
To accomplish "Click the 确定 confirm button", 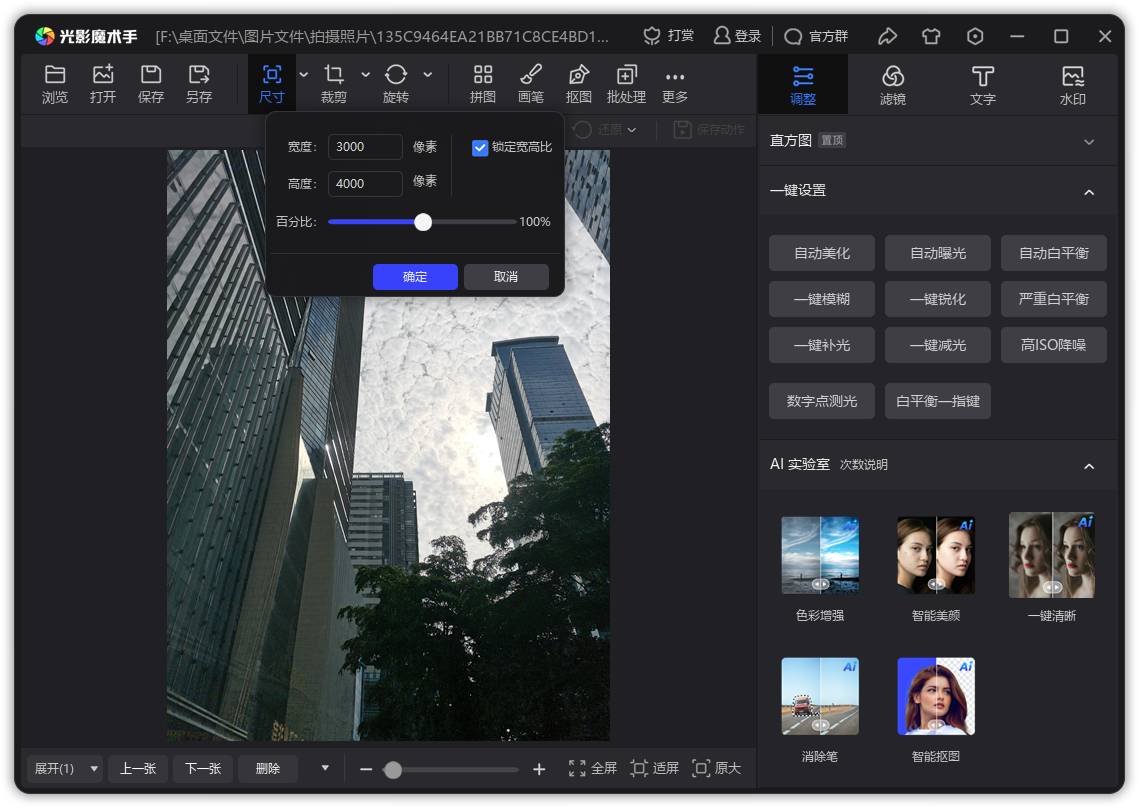I will tap(415, 277).
